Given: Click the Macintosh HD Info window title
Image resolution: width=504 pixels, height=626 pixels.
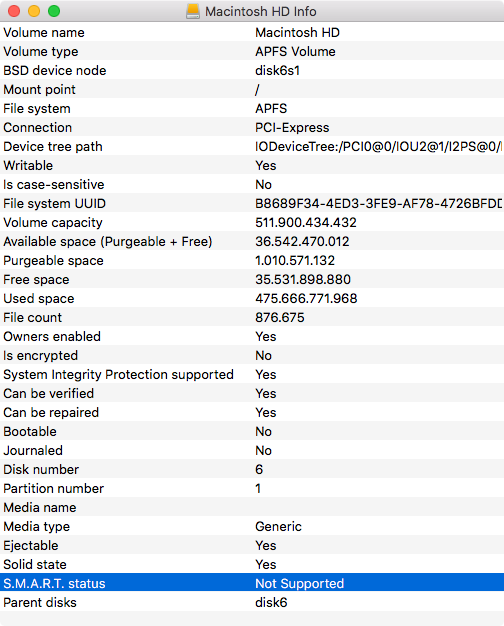Looking at the screenshot, I should (261, 11).
